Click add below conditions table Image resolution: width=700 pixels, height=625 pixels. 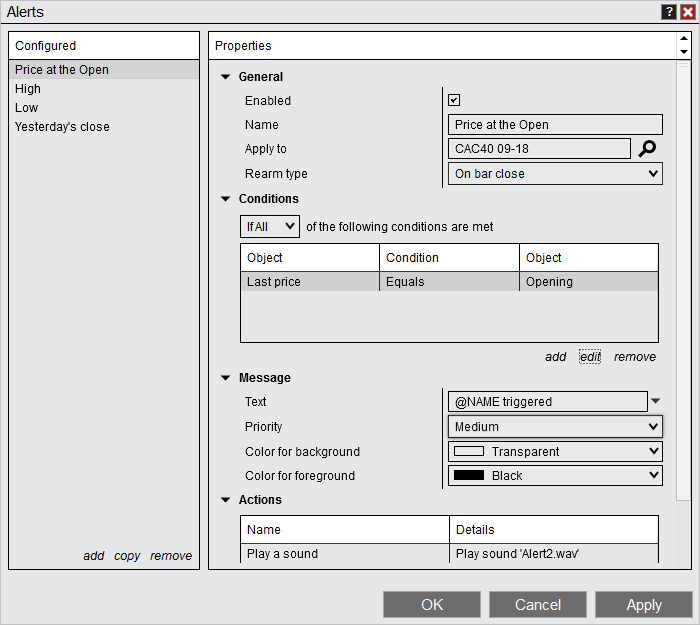pos(555,357)
